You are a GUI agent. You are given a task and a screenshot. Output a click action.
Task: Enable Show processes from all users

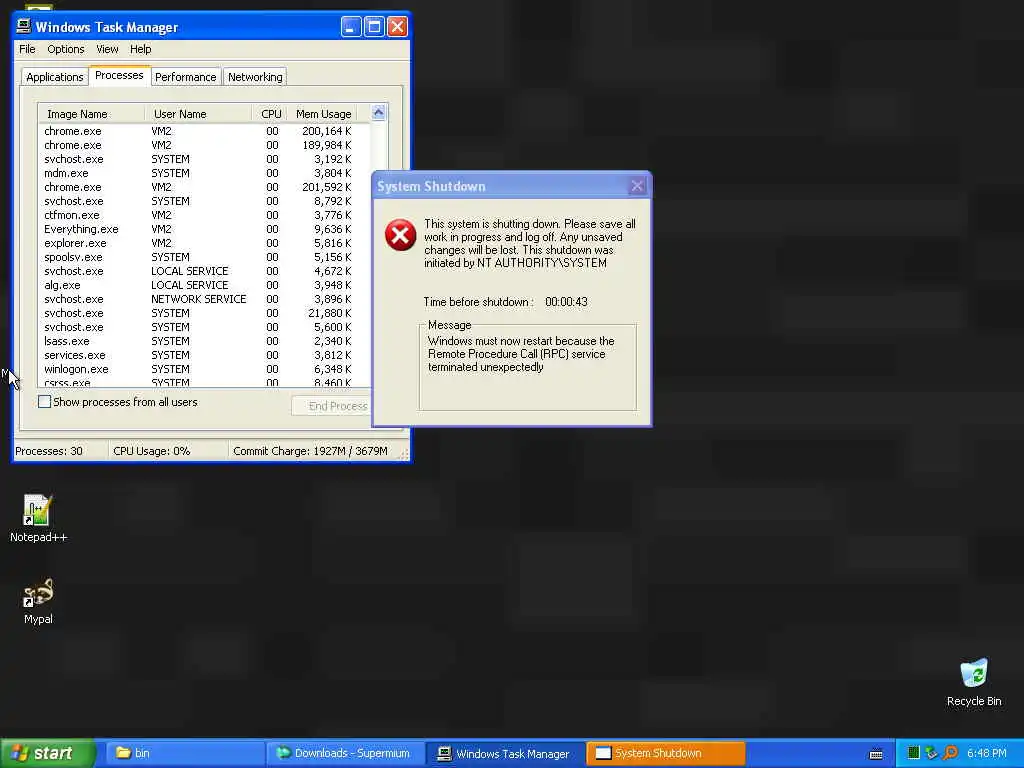pos(44,402)
